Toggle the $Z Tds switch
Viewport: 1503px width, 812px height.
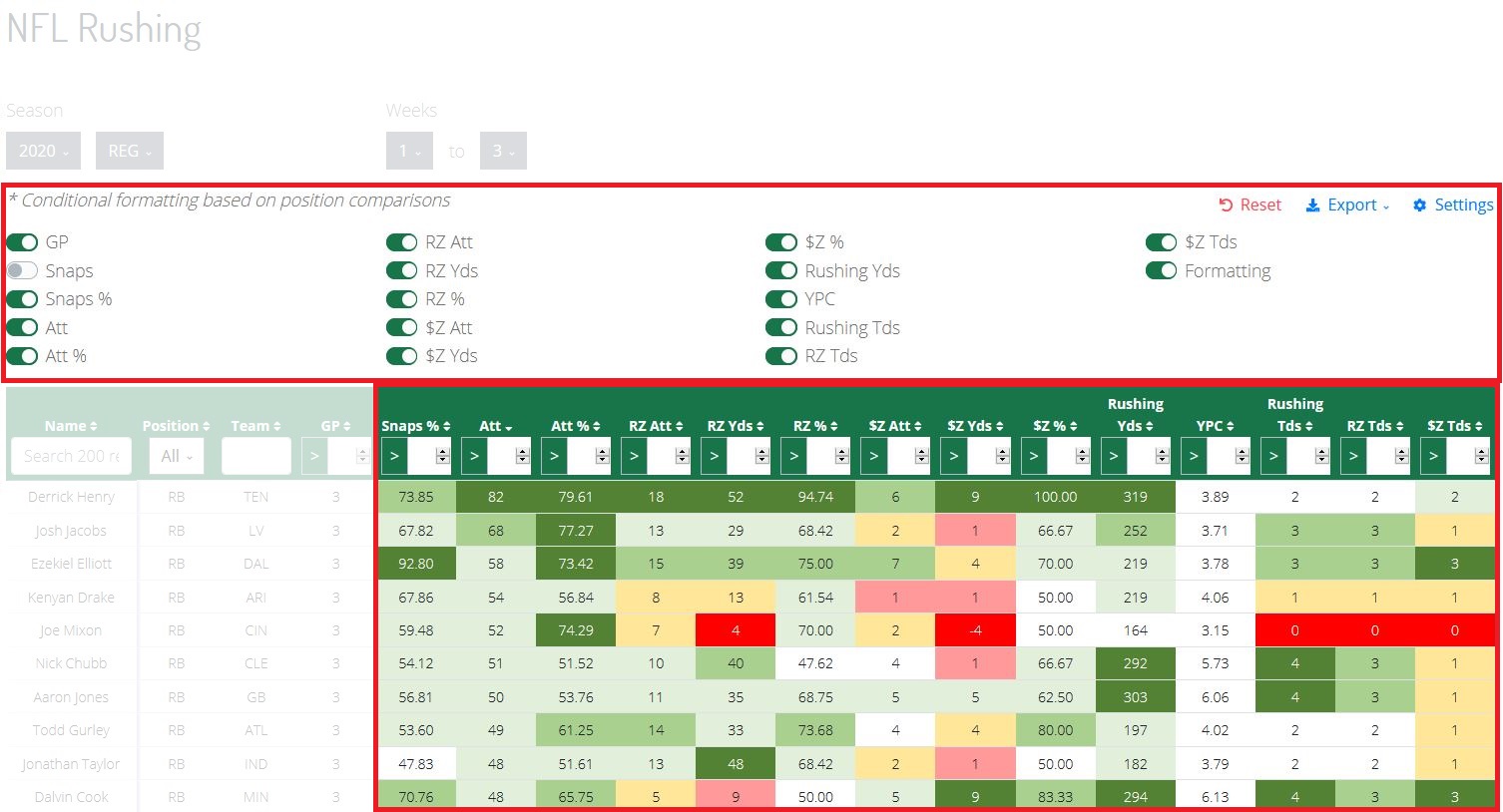(x=1161, y=242)
